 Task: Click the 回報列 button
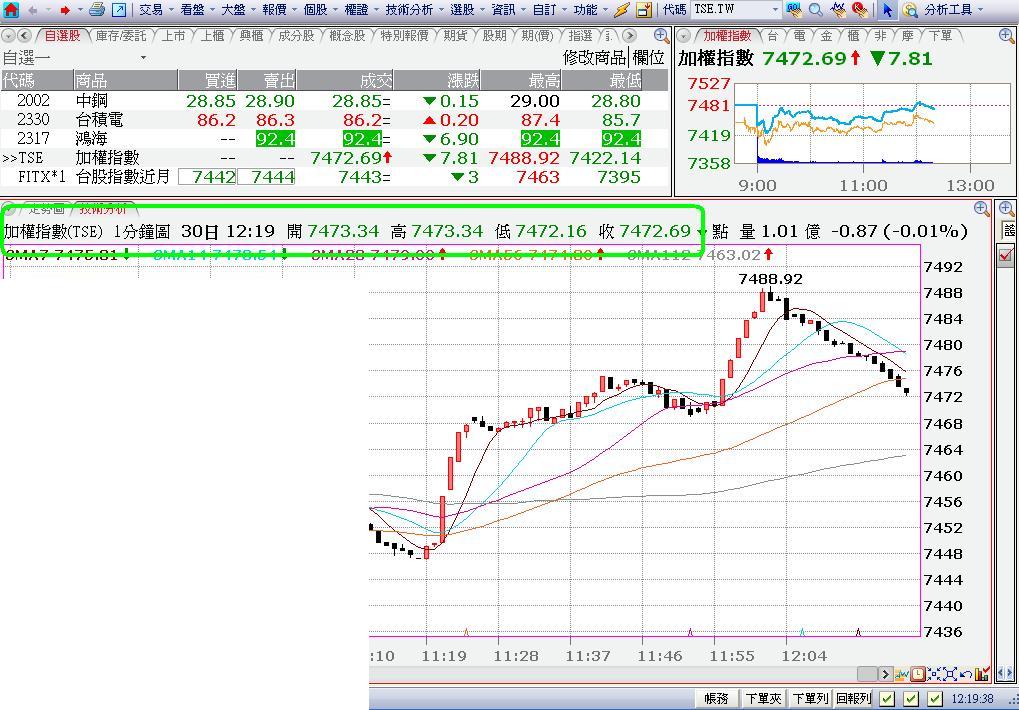pos(853,699)
